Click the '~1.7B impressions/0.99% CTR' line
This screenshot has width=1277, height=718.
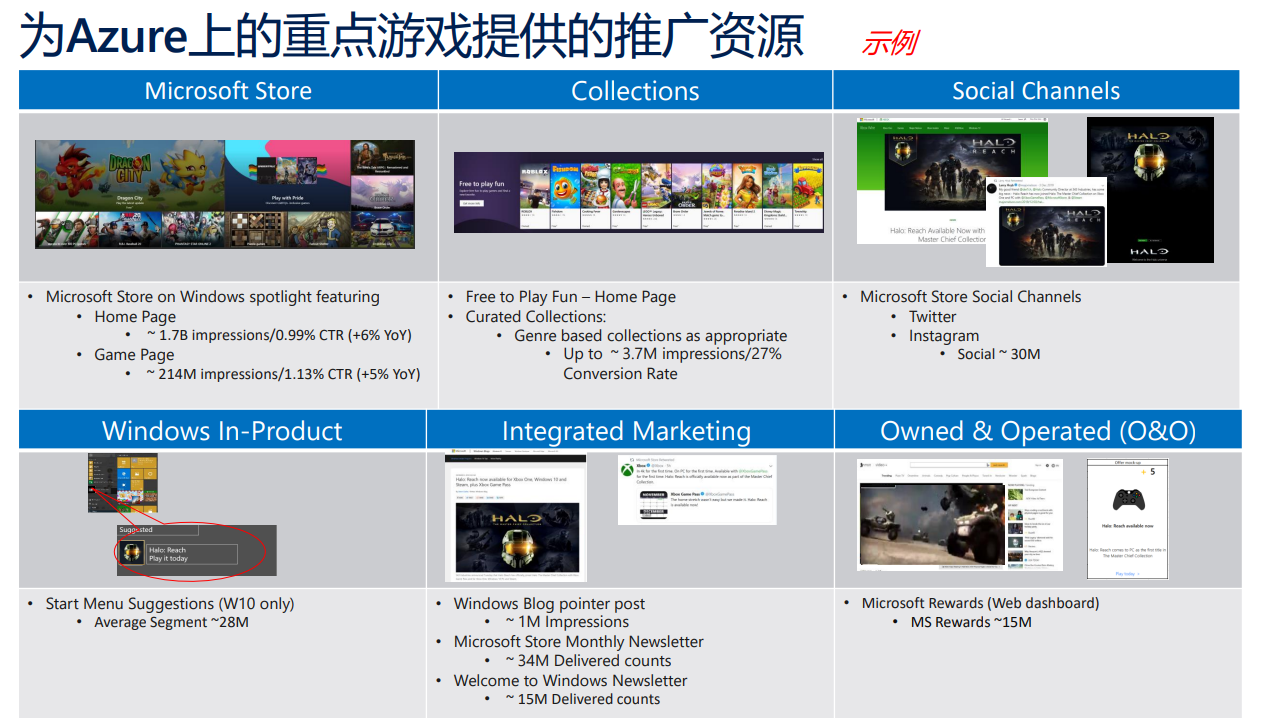coord(278,335)
